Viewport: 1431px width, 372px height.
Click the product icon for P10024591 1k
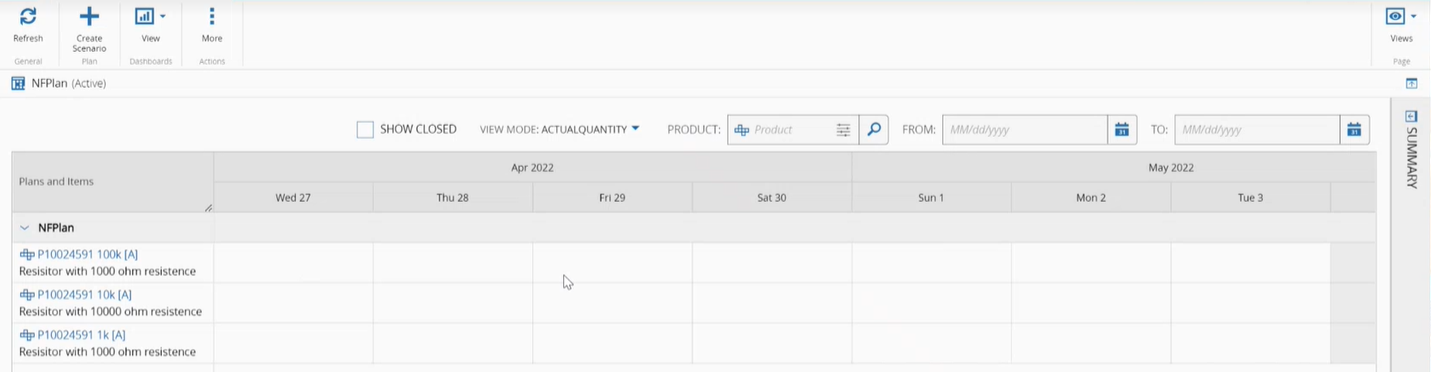27,335
